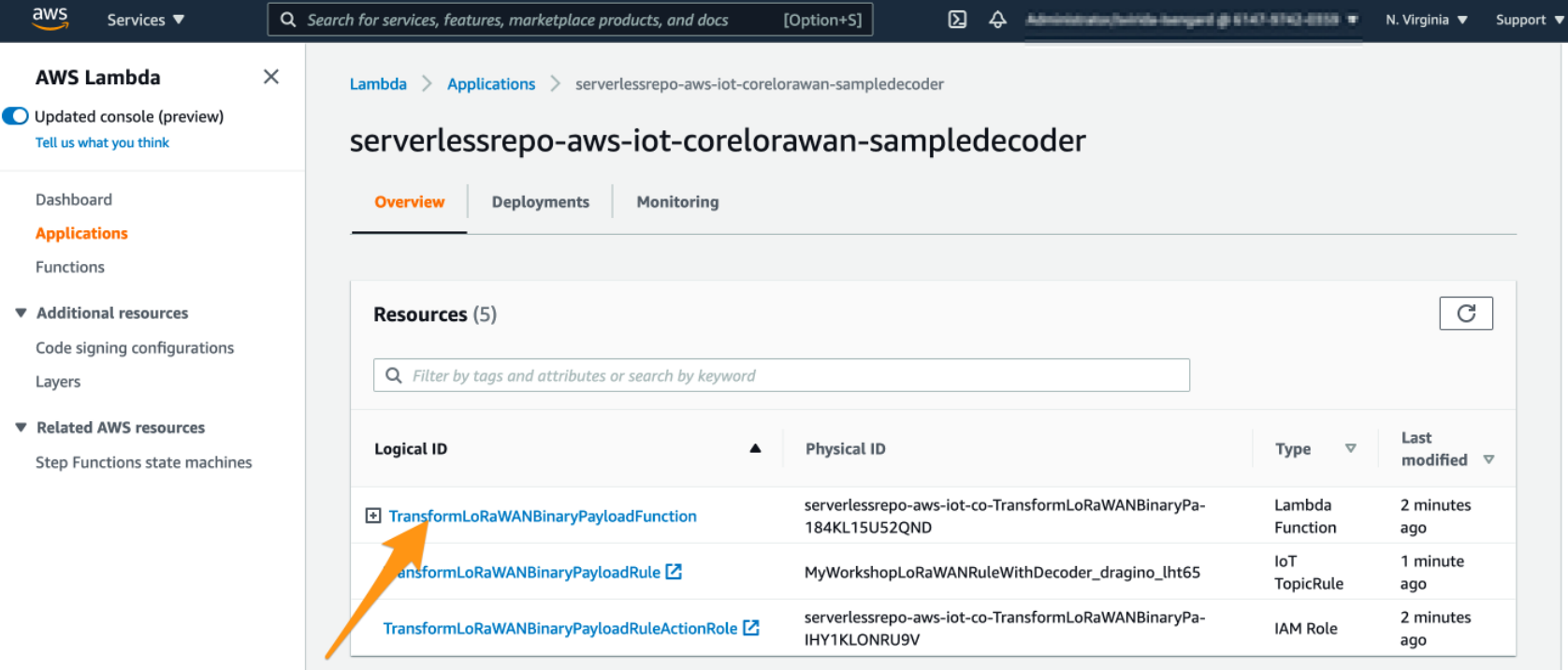Click the Applications breadcrumb link
Viewport: 1568px width, 670px height.
coord(491,84)
